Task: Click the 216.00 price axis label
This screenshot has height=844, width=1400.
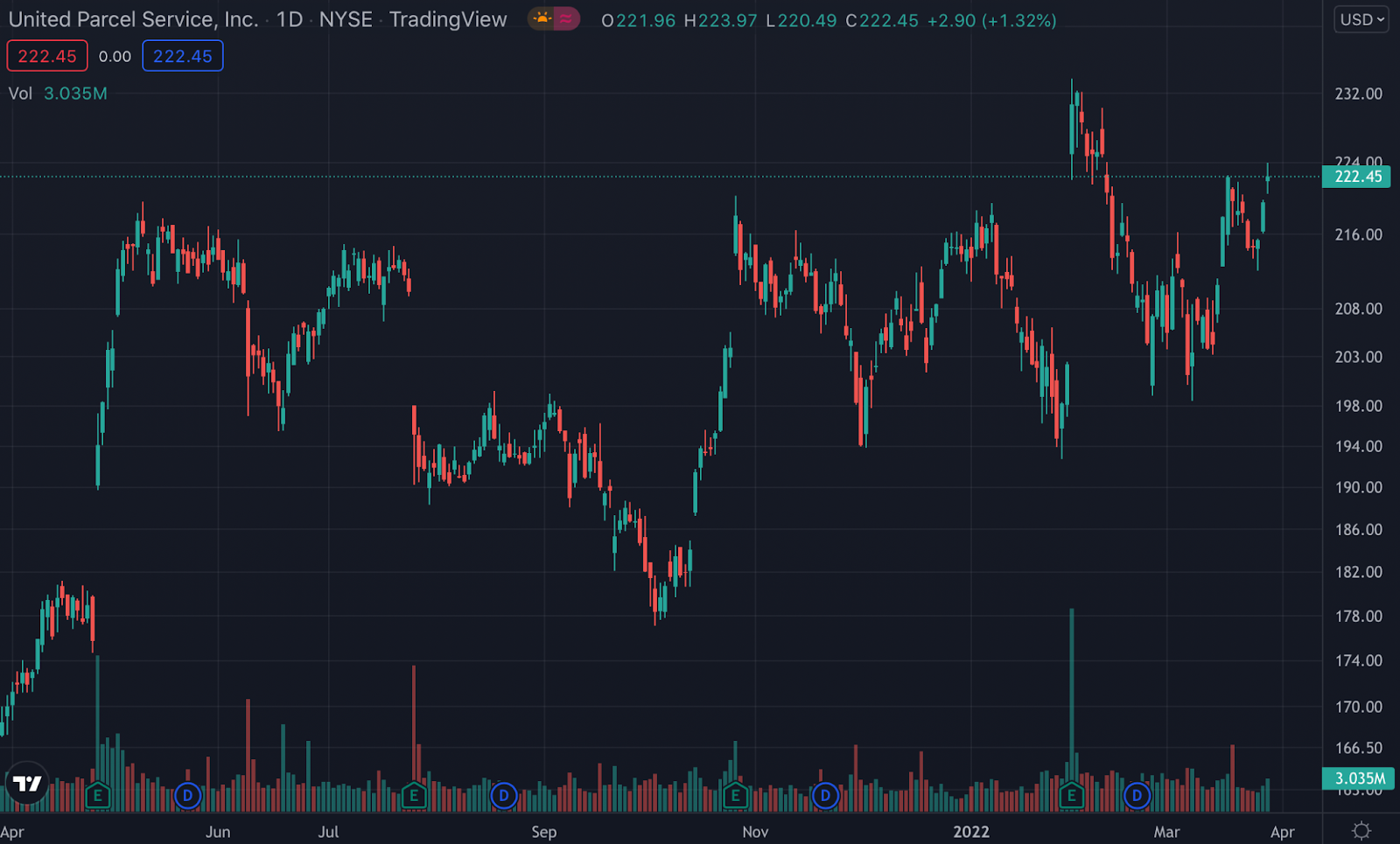Action: coord(1358,234)
